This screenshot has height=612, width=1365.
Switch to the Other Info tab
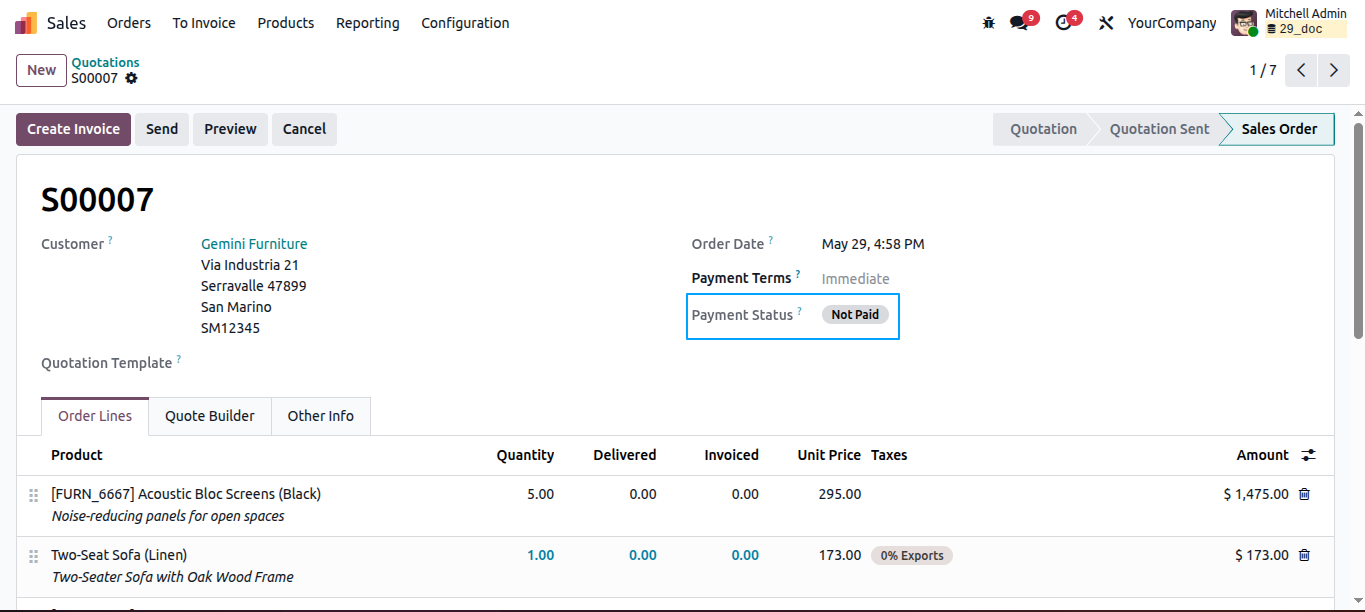pyautogui.click(x=321, y=416)
